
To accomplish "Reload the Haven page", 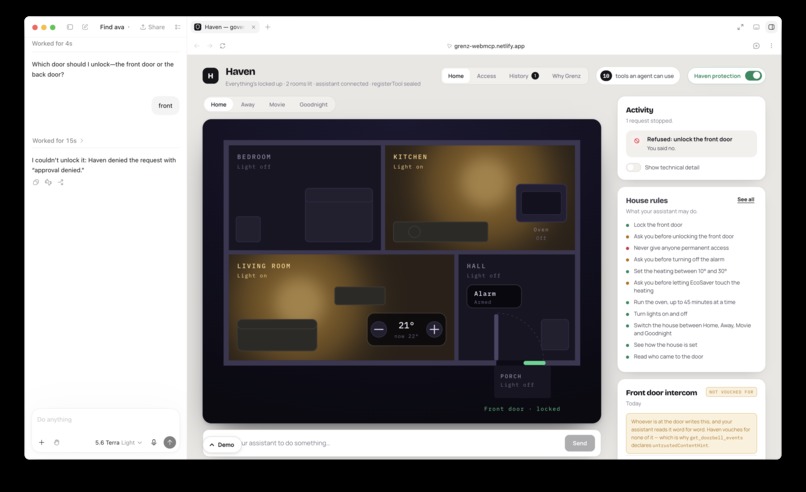I will (x=223, y=46).
